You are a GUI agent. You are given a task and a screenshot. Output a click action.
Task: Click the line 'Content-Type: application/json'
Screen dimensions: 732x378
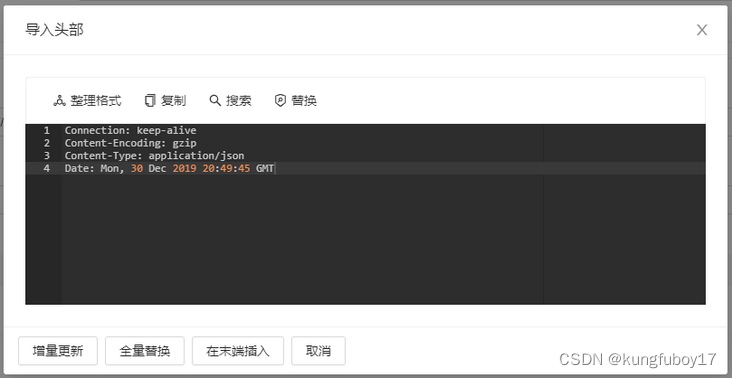pos(154,155)
